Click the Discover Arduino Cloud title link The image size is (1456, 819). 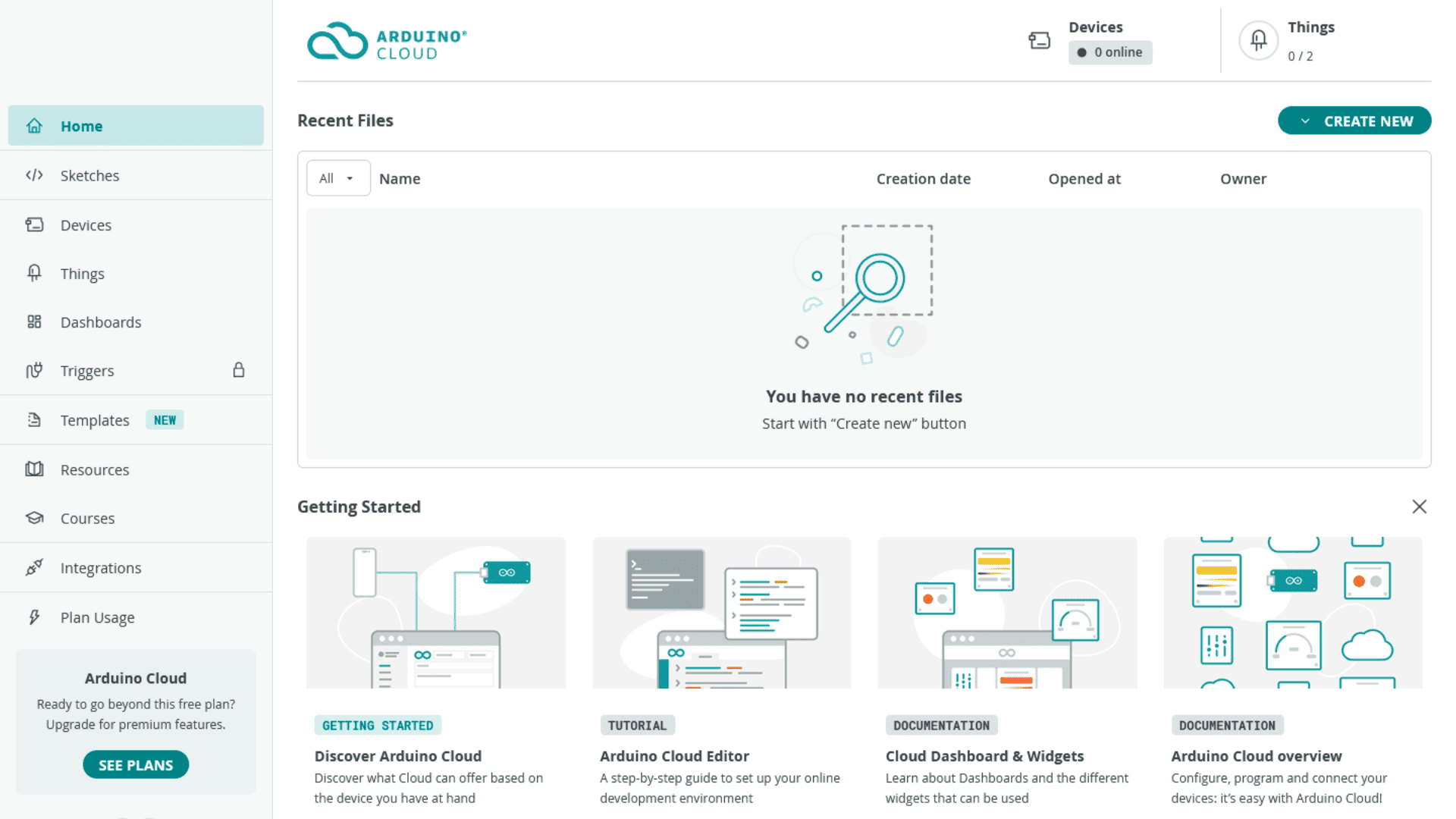398,756
